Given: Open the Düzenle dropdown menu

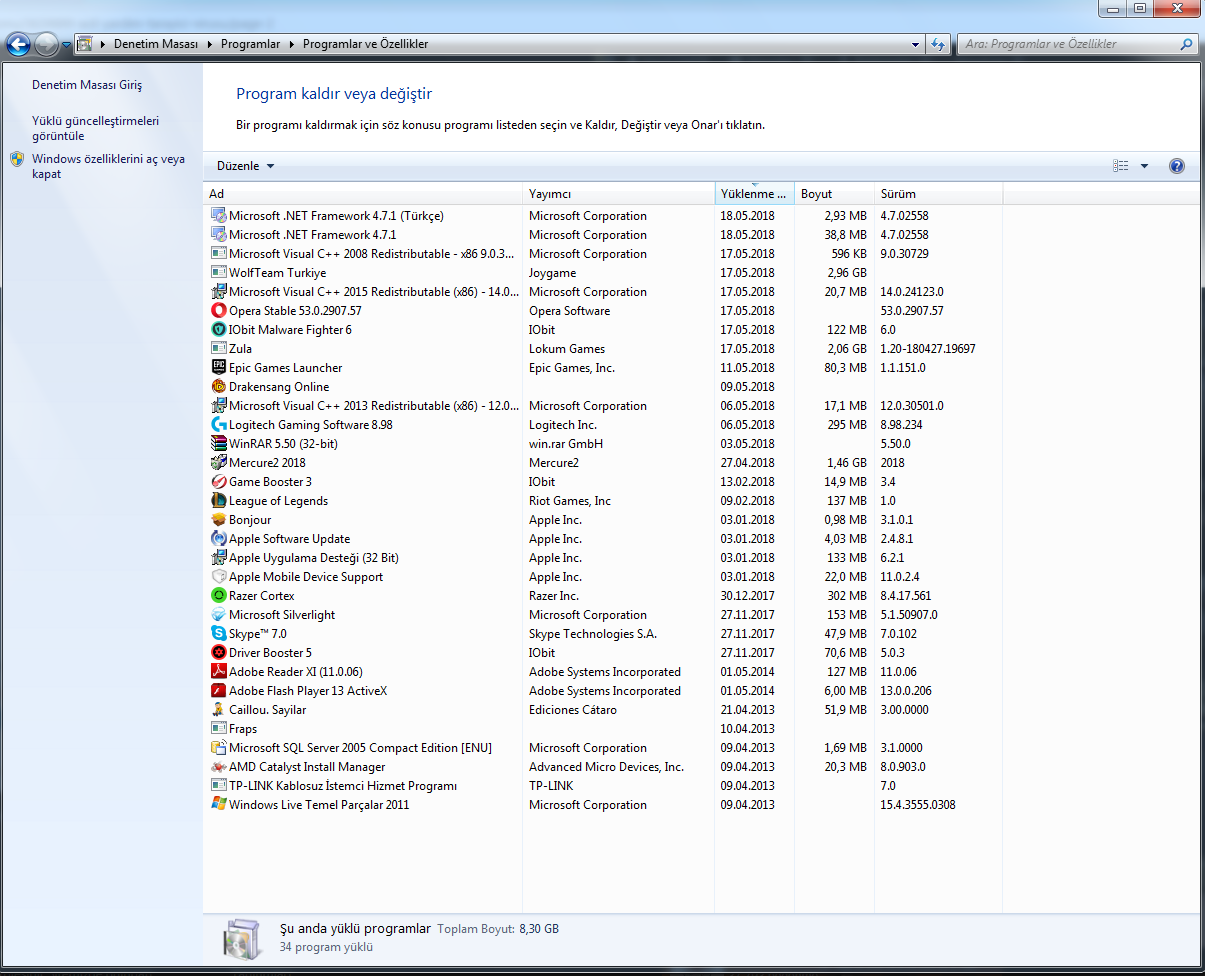Looking at the screenshot, I should tap(245, 166).
